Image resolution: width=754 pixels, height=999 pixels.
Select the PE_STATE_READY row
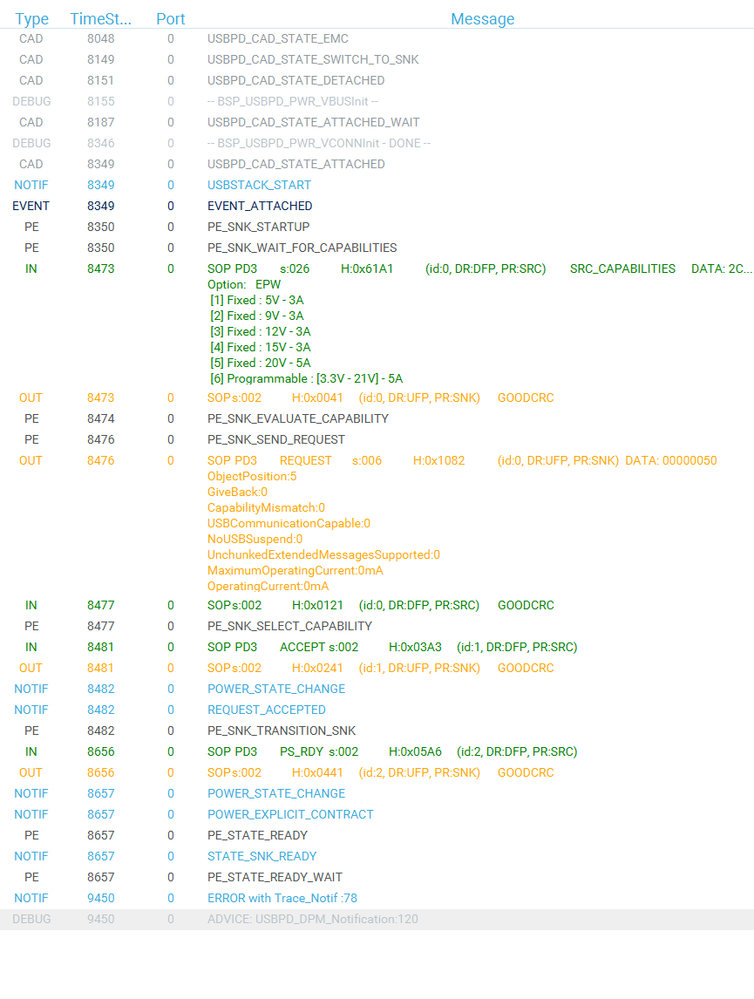tap(377, 835)
